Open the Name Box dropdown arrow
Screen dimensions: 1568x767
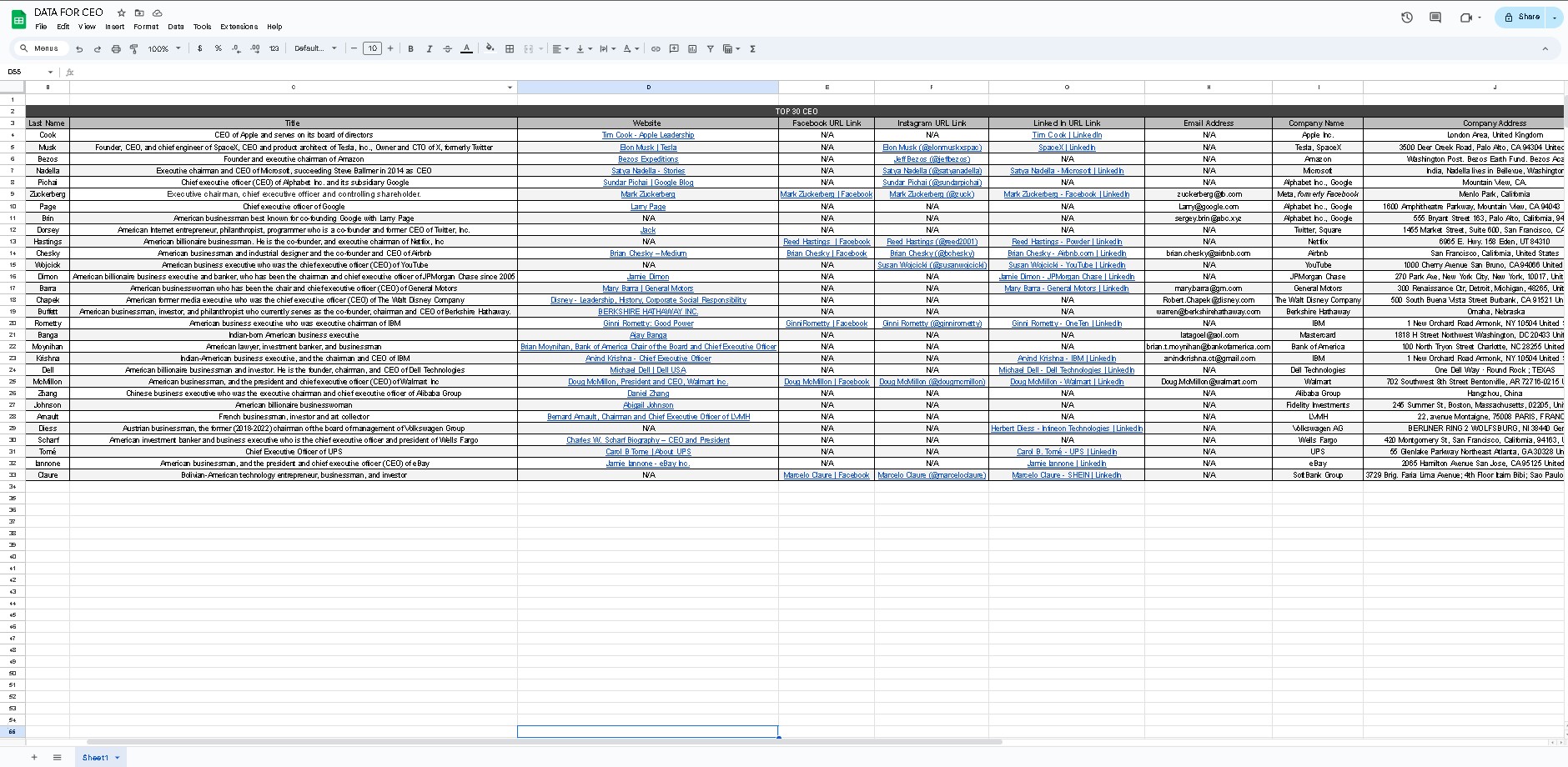point(51,73)
